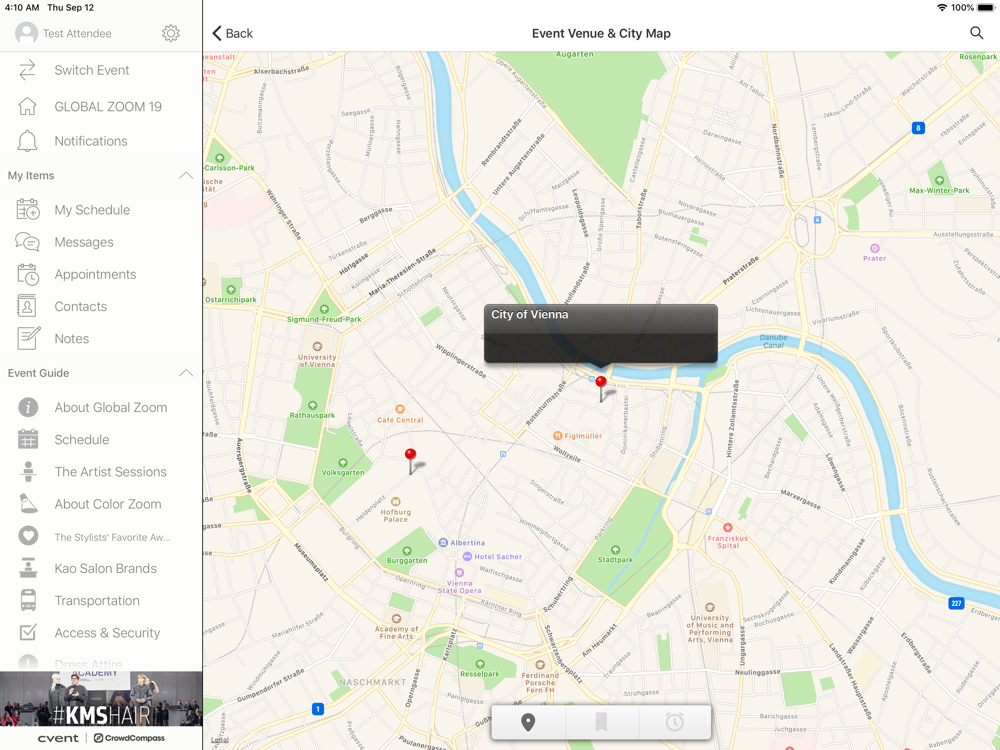
Task: Open the GLOBAL ZOOM 19 home item
Action: tap(101, 107)
